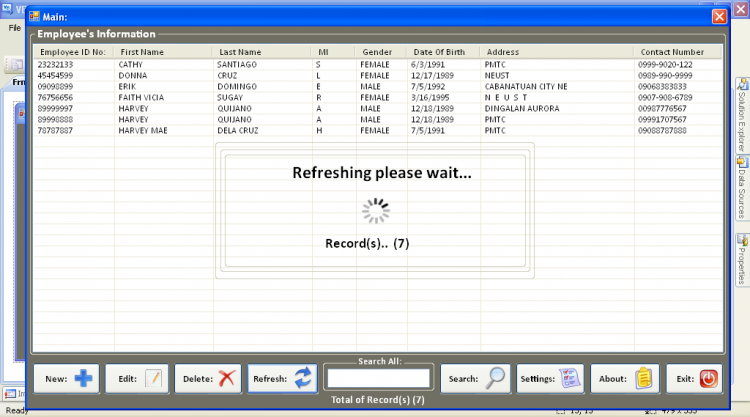Click last name DOMINGO
This screenshot has height=417, width=750.
coord(237,87)
